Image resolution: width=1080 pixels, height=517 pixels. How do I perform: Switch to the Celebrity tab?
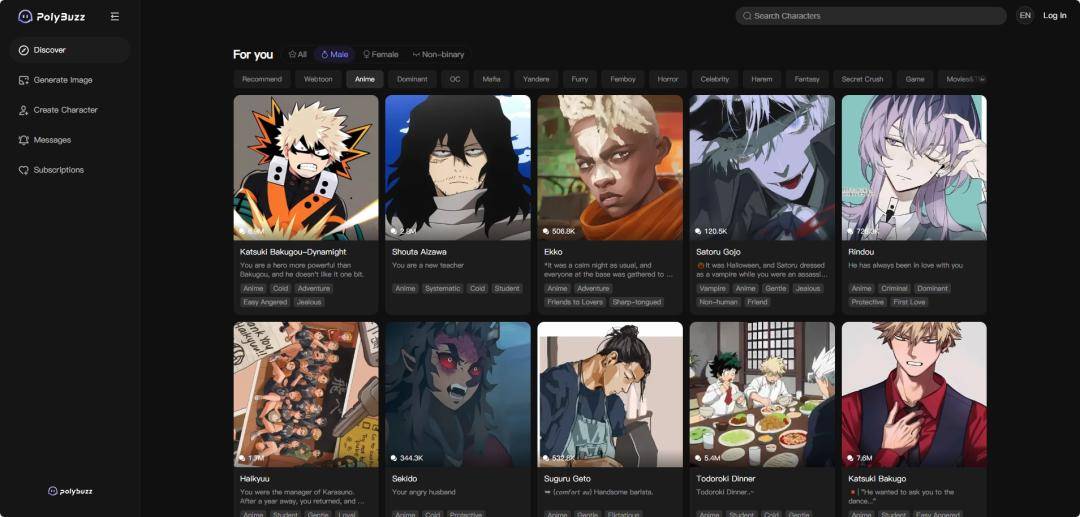tap(714, 79)
